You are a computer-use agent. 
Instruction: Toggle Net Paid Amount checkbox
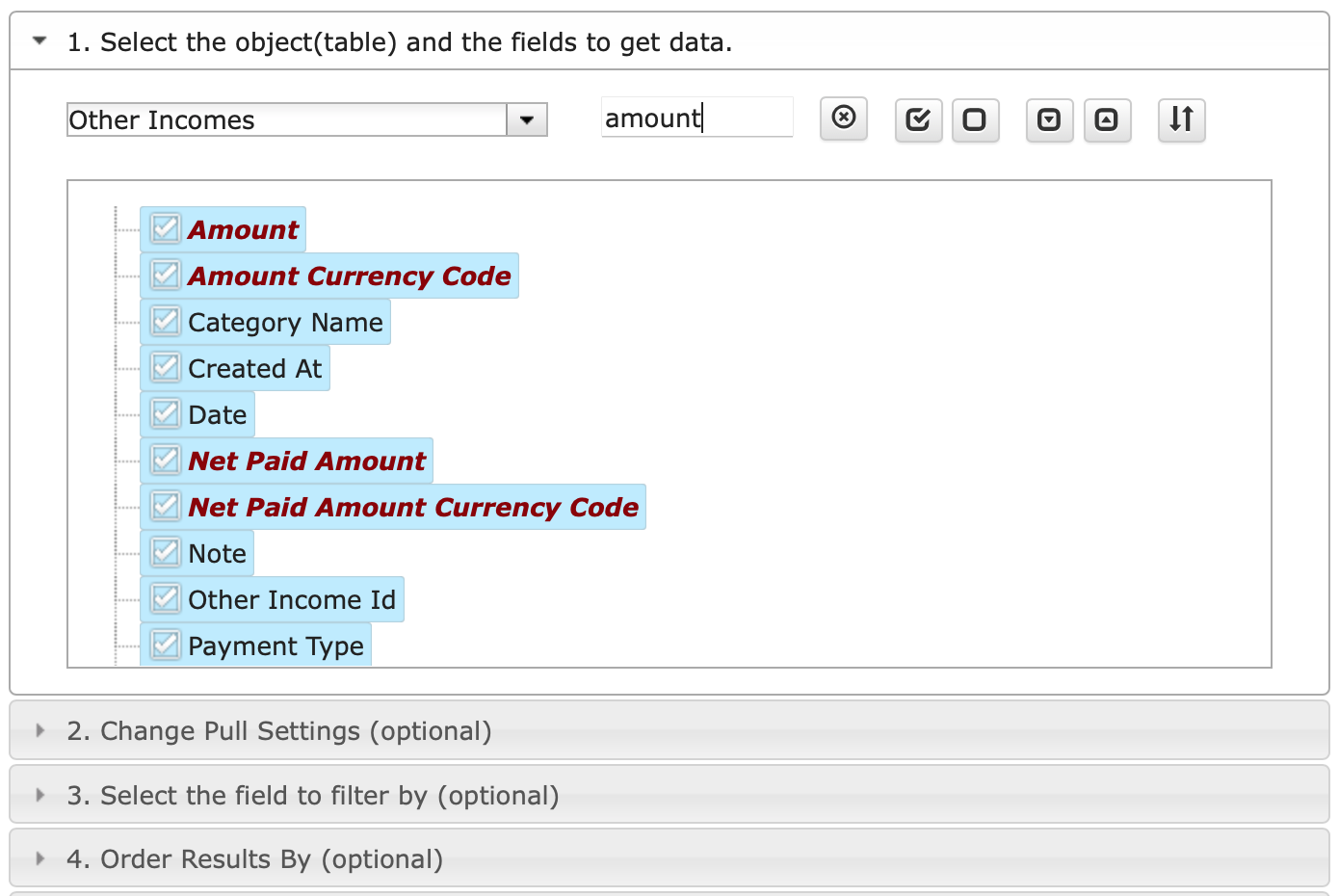pos(166,461)
